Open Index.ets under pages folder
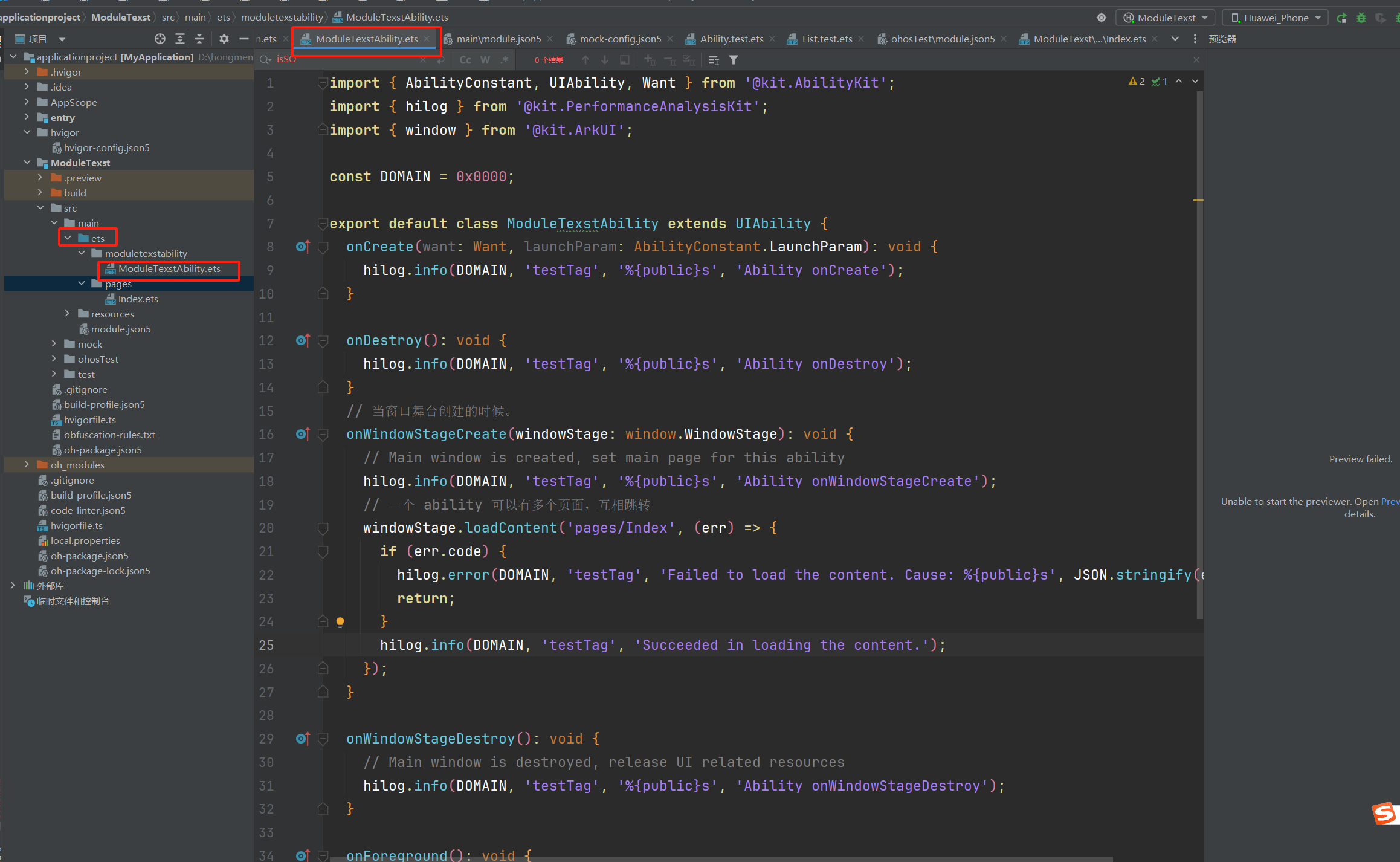 (x=138, y=299)
